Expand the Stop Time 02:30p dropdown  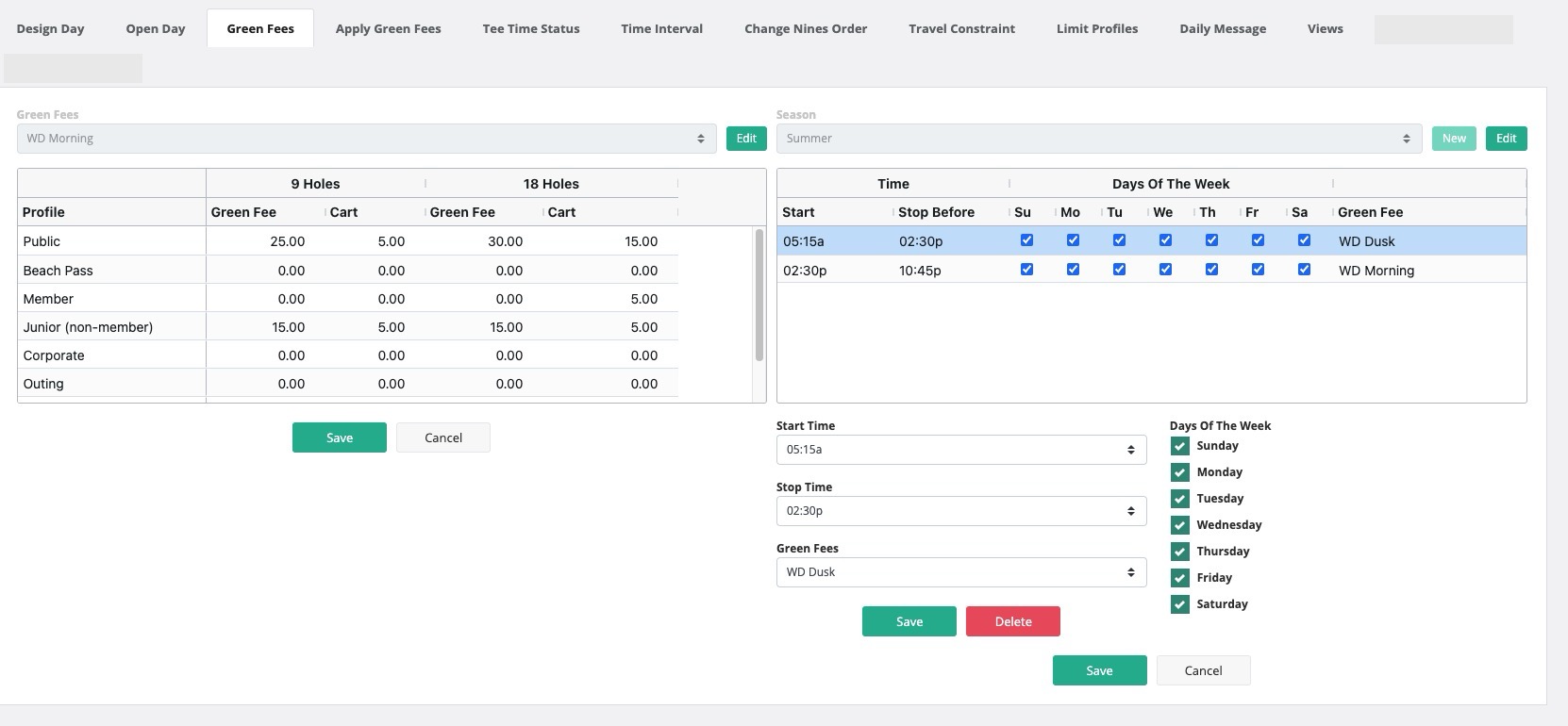point(961,511)
